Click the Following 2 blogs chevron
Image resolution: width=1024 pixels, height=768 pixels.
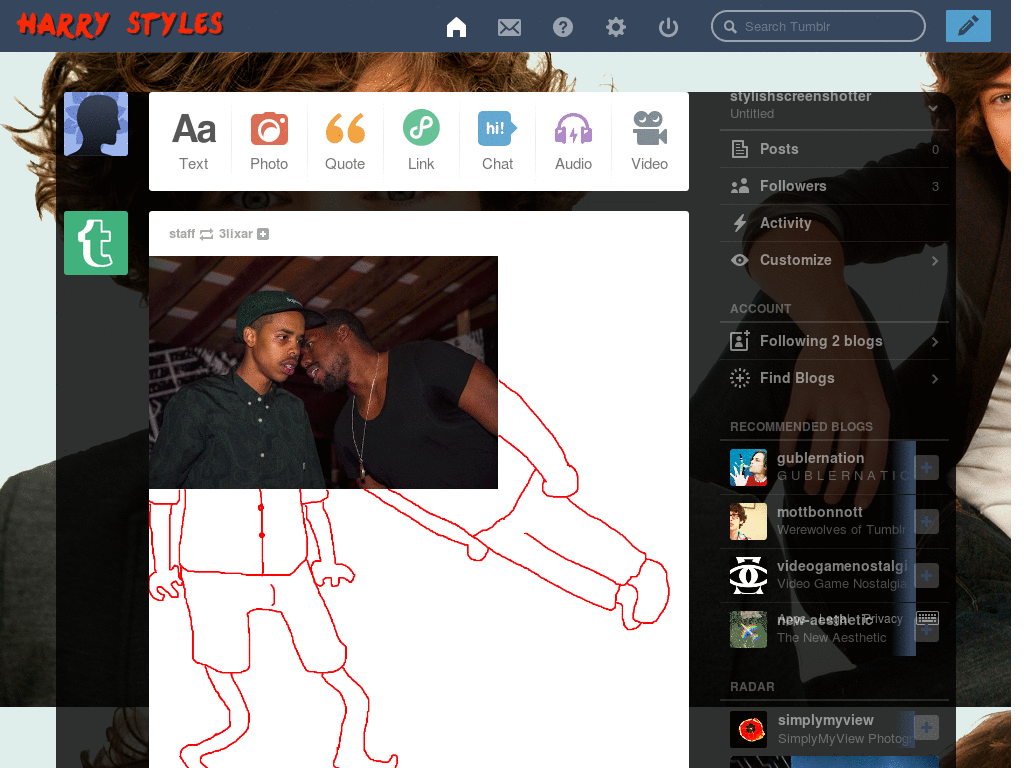(x=935, y=342)
